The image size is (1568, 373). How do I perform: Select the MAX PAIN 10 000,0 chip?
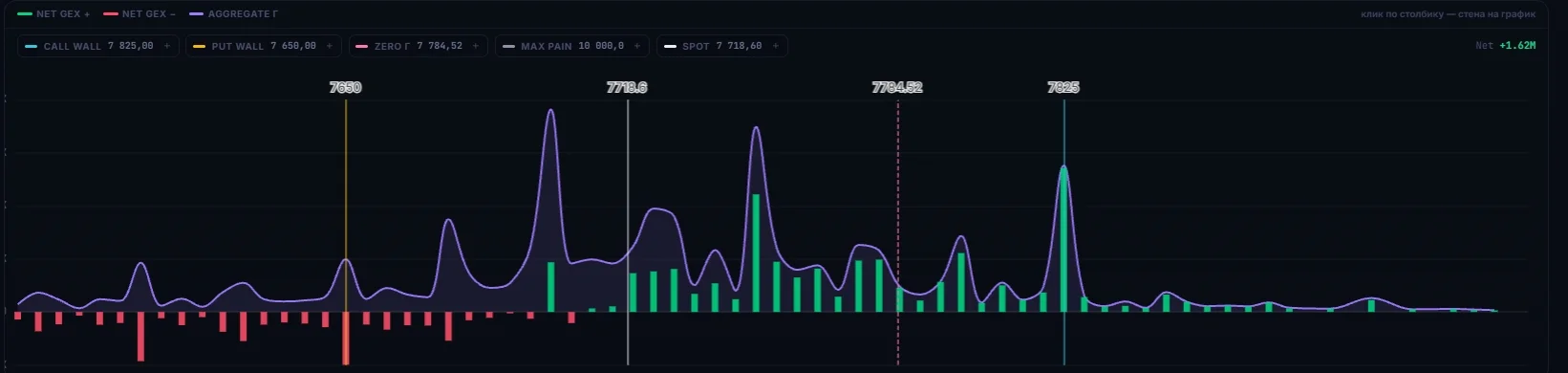point(571,46)
